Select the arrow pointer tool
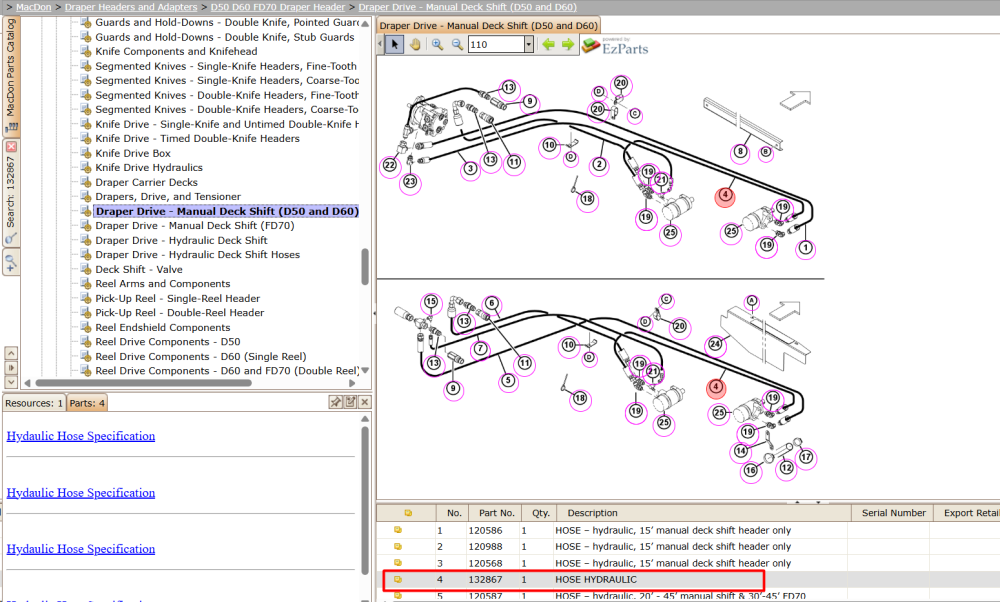Screen dimensions: 1000x602 click(394, 45)
